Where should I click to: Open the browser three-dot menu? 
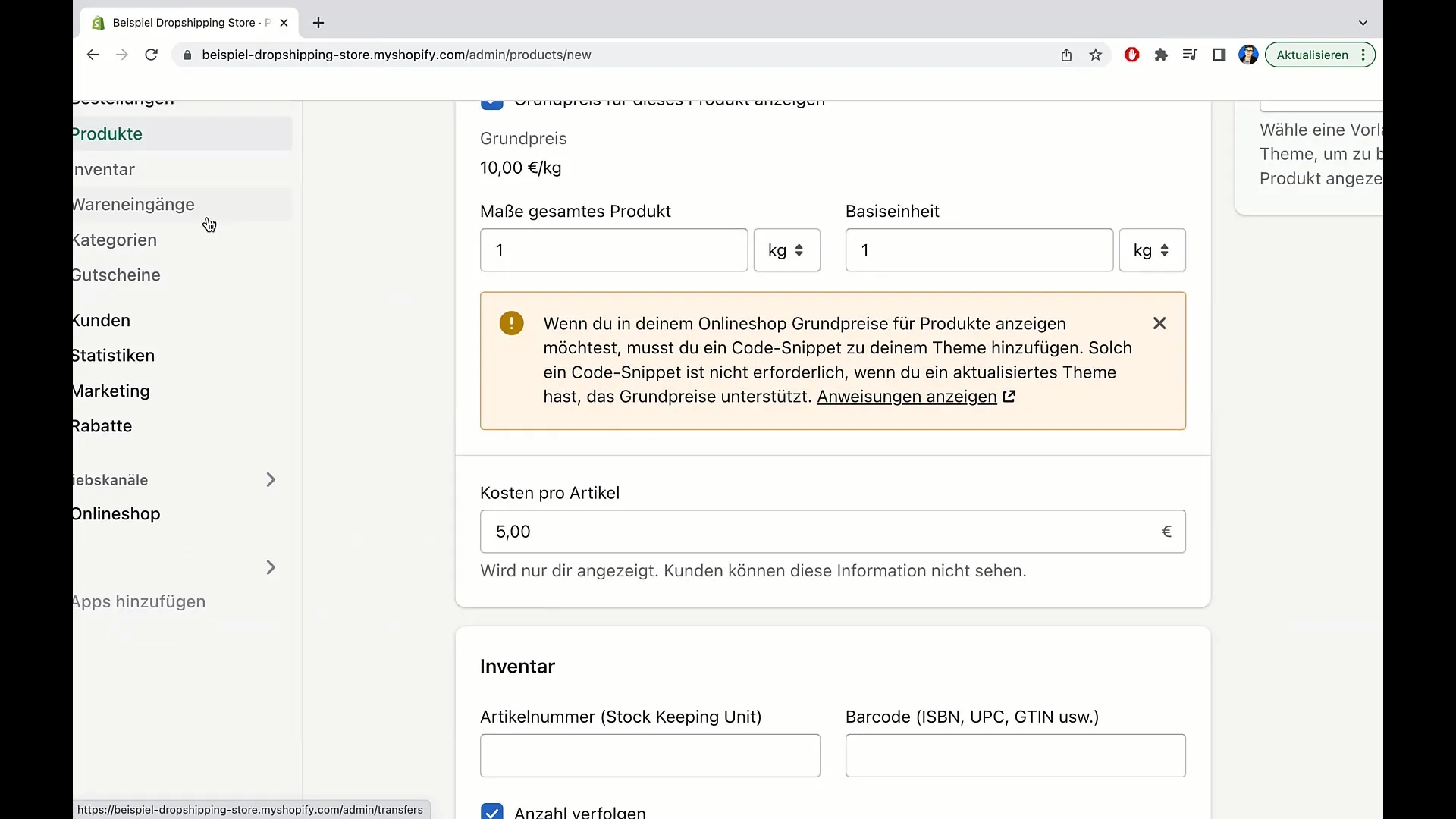pyautogui.click(x=1363, y=55)
